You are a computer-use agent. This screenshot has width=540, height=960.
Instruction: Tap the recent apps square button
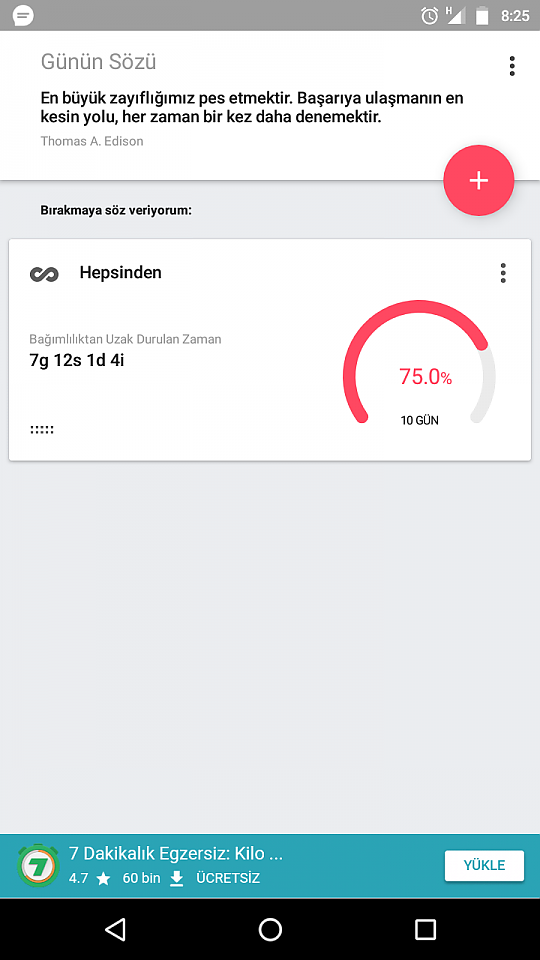(x=425, y=929)
